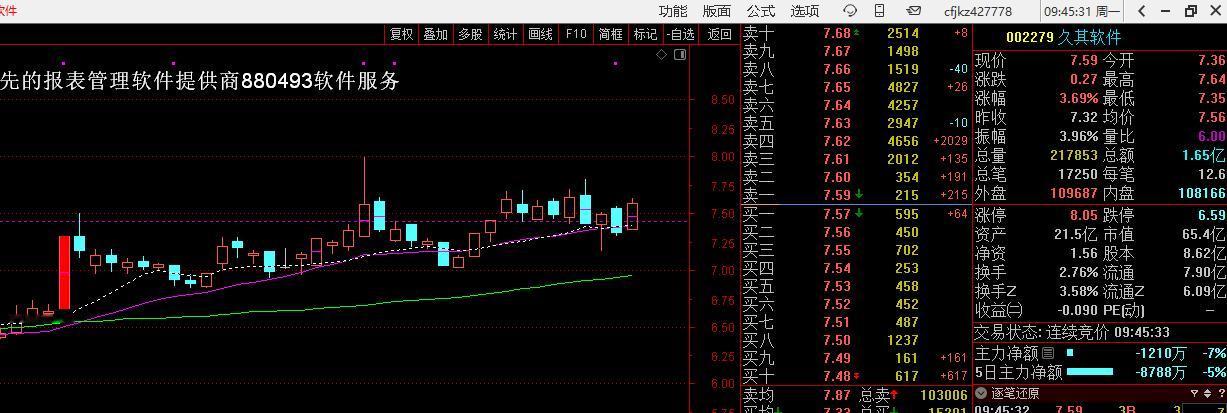Toggle the side panel icon above chart
The image size is (1227, 413).
pyautogui.click(x=680, y=55)
